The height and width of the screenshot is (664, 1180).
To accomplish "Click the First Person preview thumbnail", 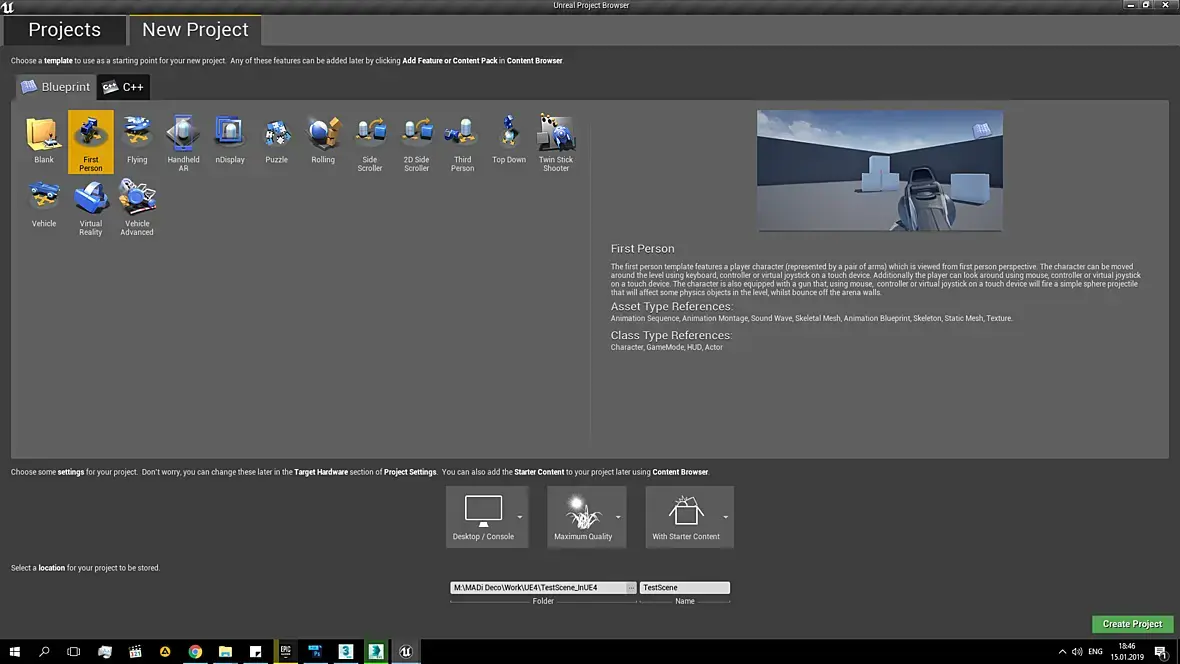I will pos(880,171).
